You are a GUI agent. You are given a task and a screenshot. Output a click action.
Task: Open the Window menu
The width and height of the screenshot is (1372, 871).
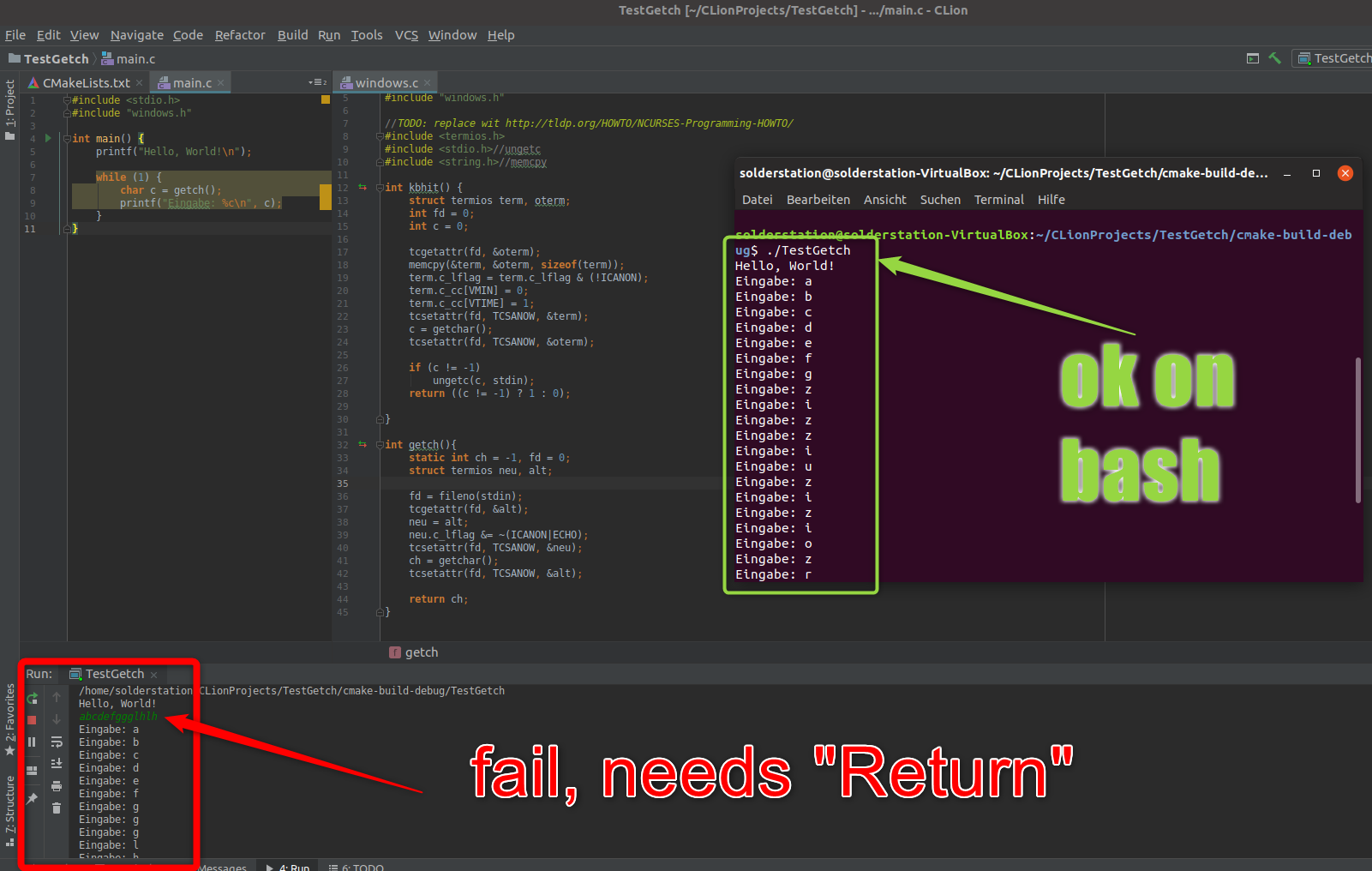(452, 35)
